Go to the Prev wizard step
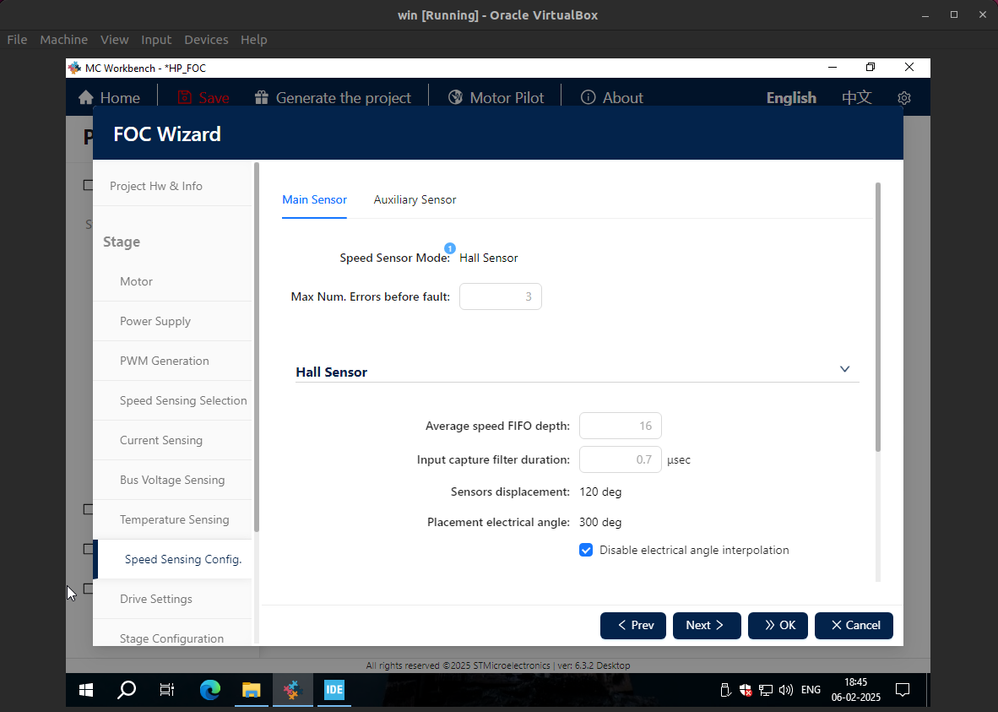The height and width of the screenshot is (712, 998). point(633,625)
